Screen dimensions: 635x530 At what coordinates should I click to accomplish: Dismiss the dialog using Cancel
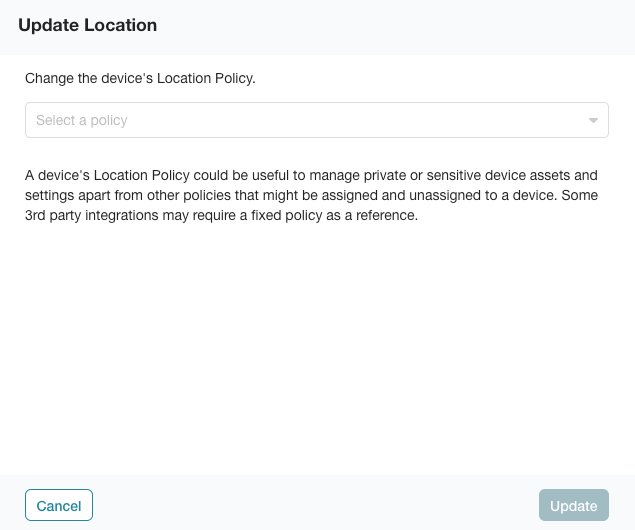point(59,505)
